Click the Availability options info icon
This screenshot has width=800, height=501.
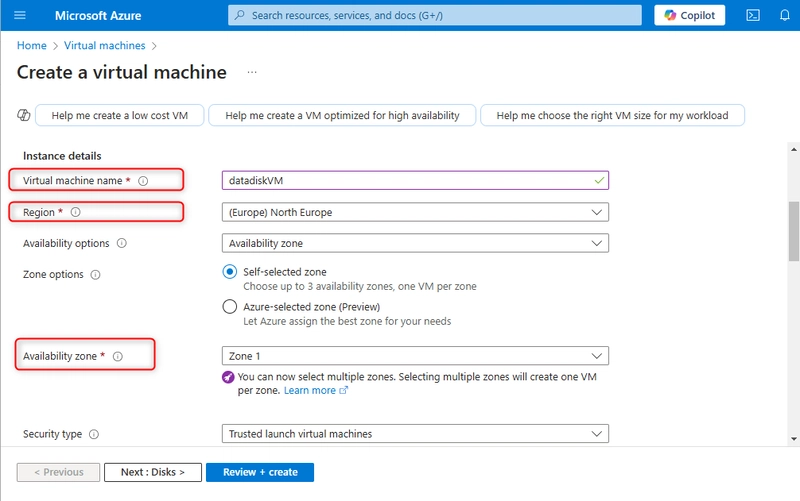click(x=121, y=243)
